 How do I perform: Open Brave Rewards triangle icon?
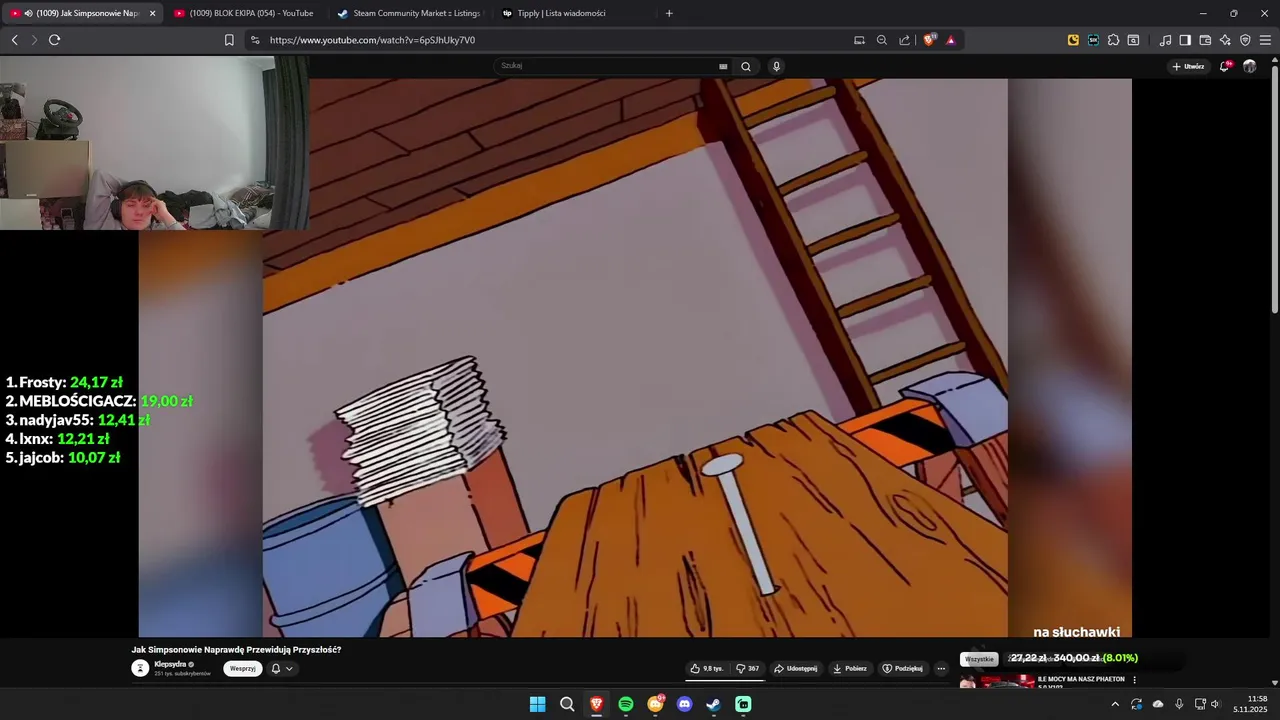pyautogui.click(x=950, y=40)
